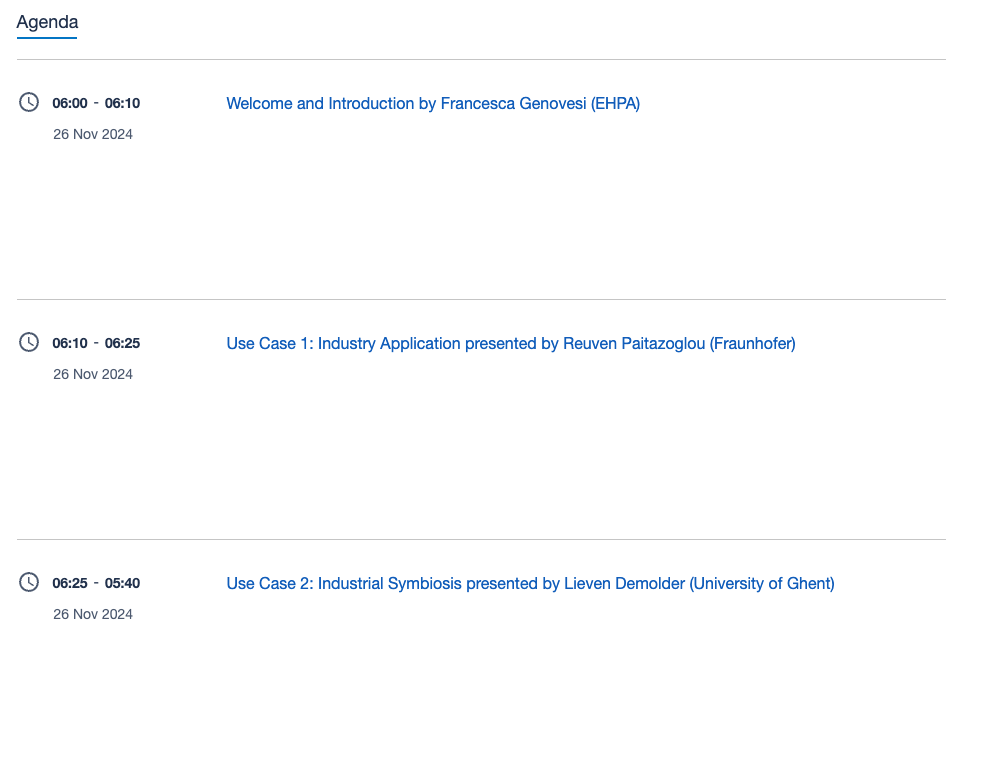Switch to the Agenda tab

[47, 22]
